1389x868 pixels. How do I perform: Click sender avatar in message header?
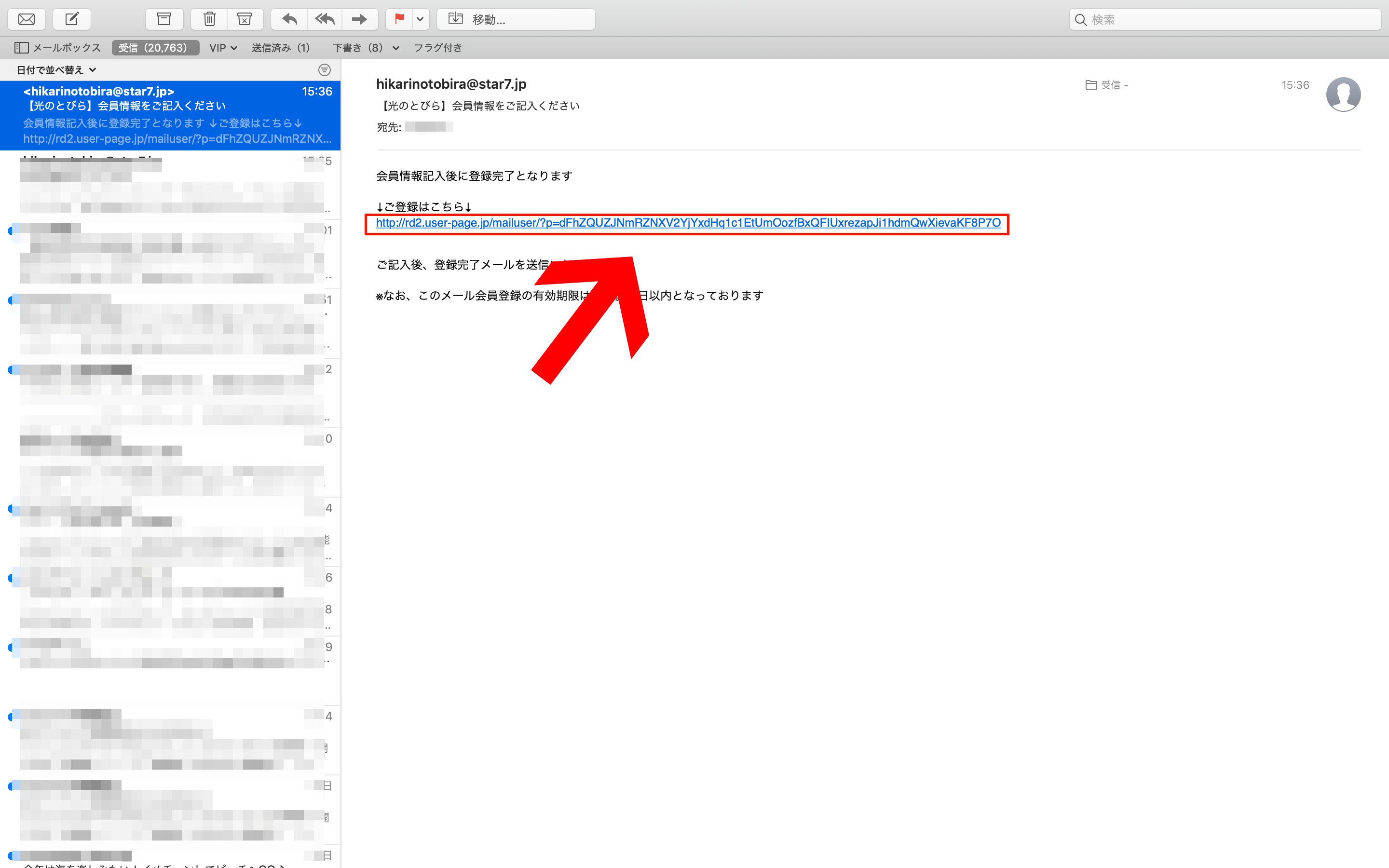tap(1343, 94)
